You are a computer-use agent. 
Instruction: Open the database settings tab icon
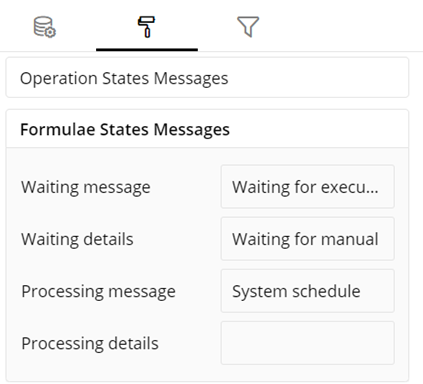click(45, 27)
